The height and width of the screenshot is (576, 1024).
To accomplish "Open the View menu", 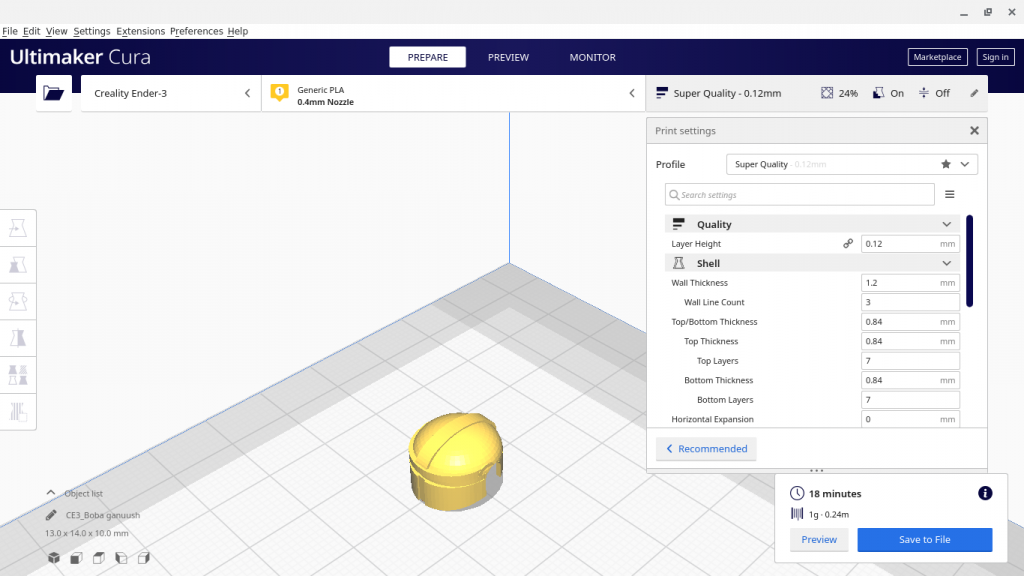I will click(56, 31).
